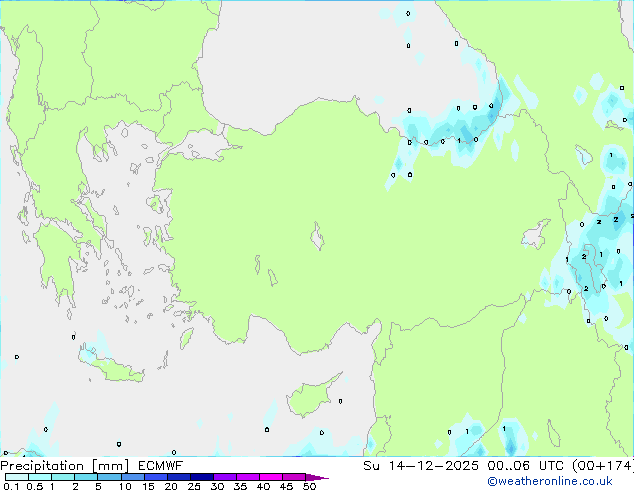Click the 'ECMWF' model label
Viewport: 634px width, 490px height.
(x=160, y=466)
